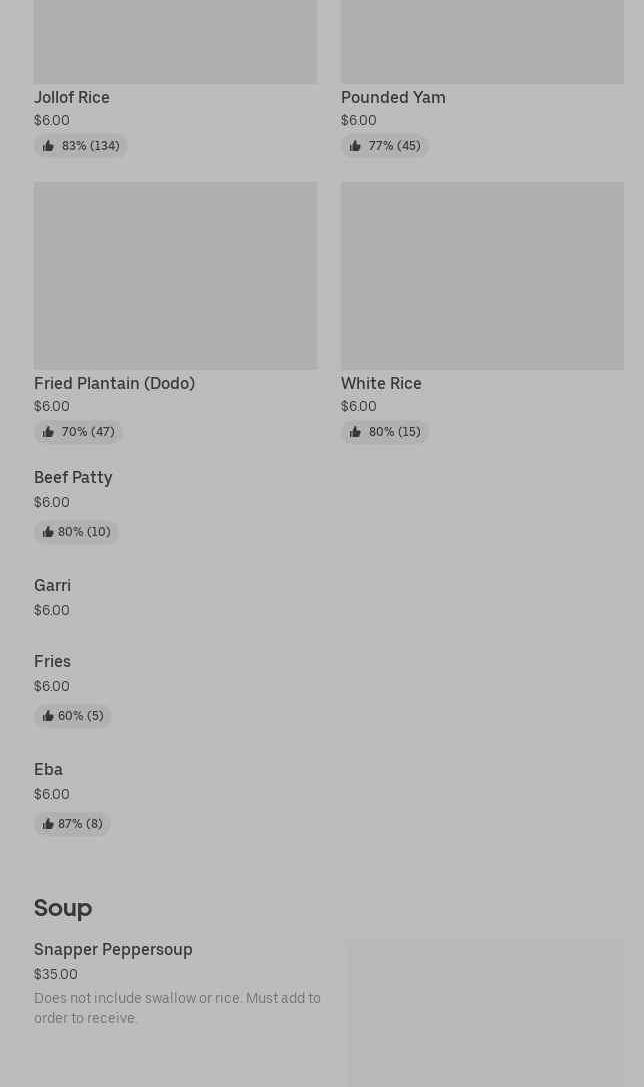Open the Fried Plantain (Dodo) image
This screenshot has width=644, height=1087.
click(175, 276)
